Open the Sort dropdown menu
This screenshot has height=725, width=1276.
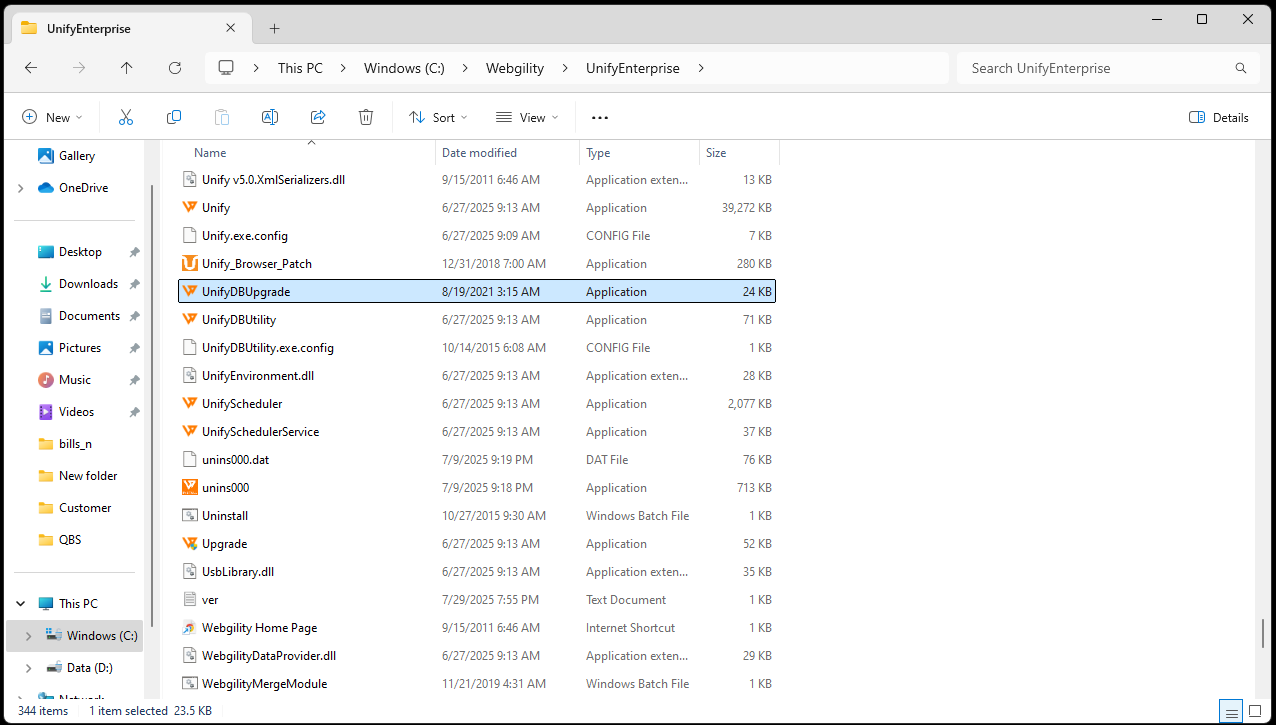click(438, 117)
